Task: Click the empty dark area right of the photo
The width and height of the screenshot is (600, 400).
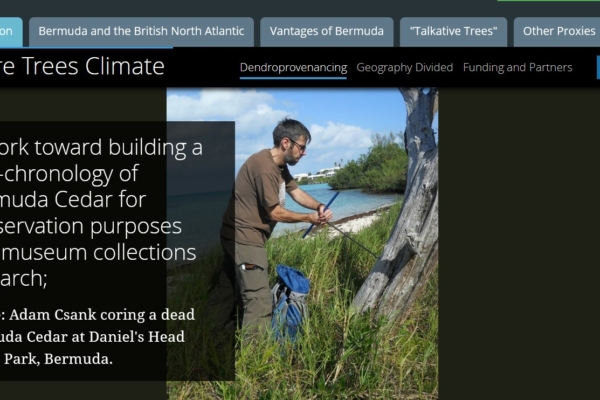Action: [519, 244]
